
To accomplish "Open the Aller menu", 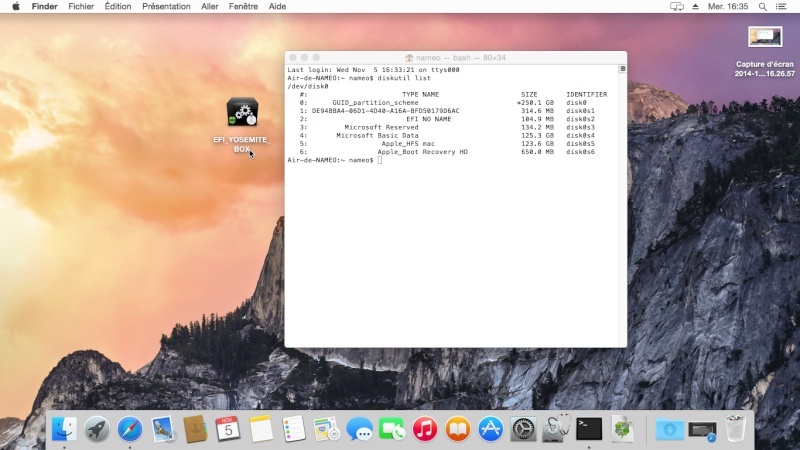I will 210,7.
